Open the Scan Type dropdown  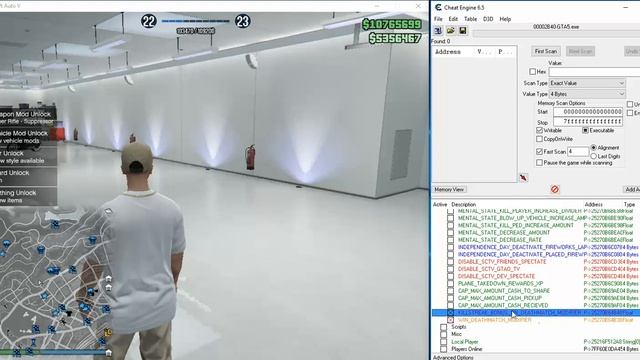click(587, 83)
